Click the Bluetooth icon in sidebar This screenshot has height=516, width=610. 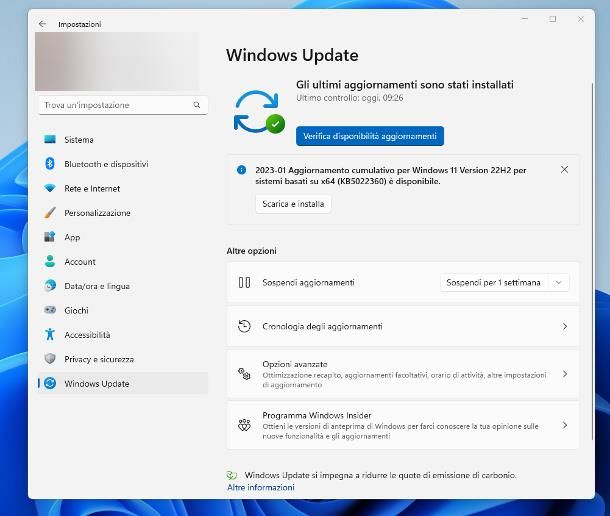pos(50,163)
